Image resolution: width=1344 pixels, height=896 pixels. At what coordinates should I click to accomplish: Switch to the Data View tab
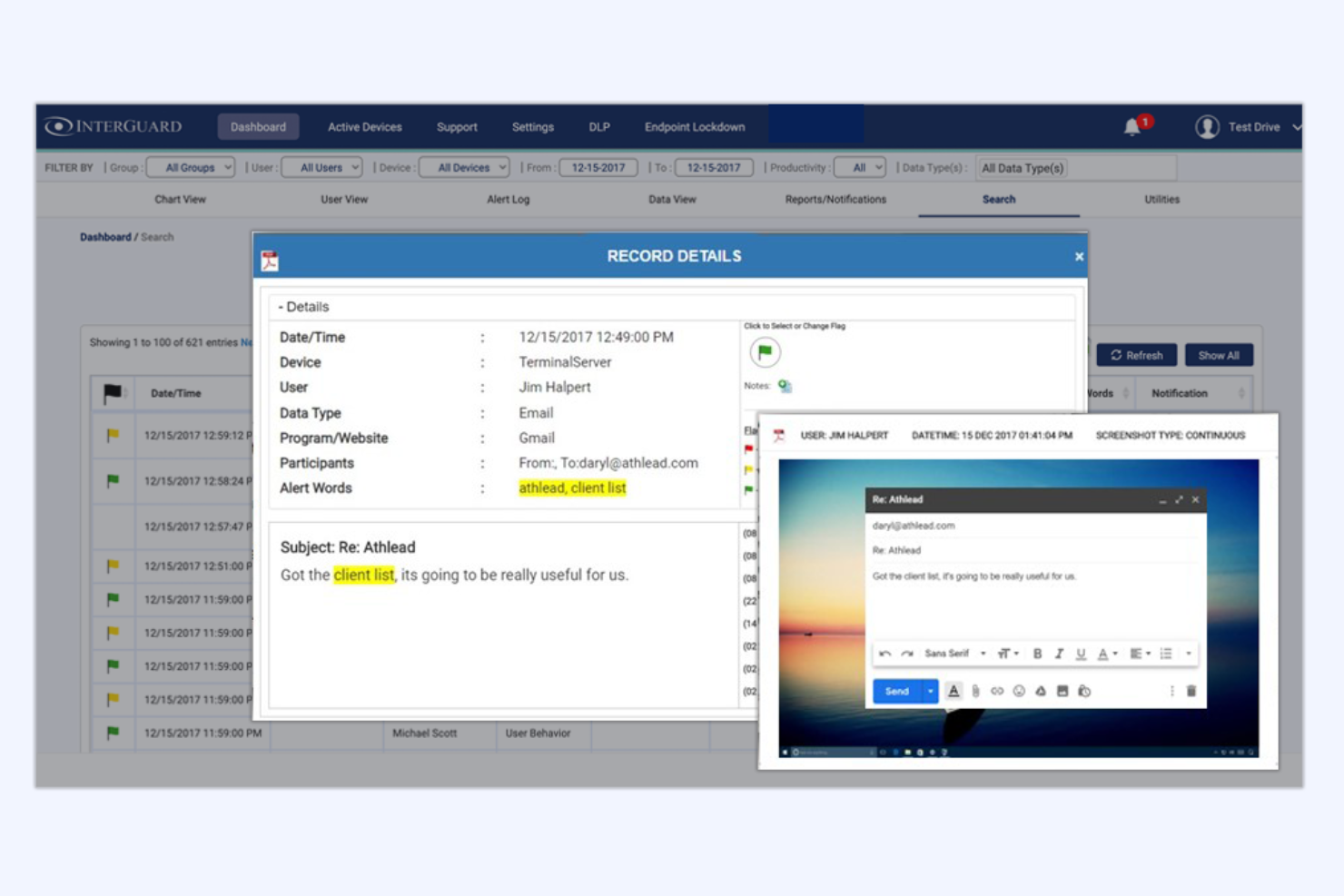pyautogui.click(x=672, y=200)
